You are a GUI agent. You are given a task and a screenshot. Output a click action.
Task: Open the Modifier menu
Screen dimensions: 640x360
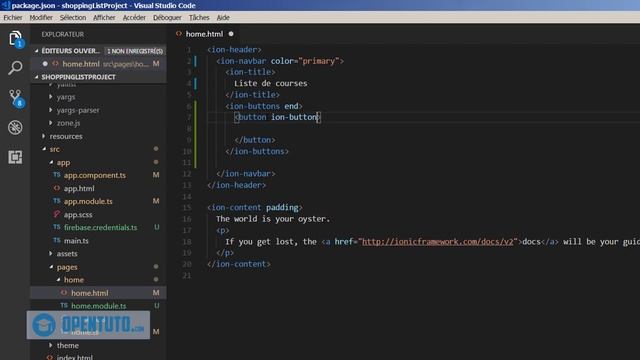tap(41, 18)
